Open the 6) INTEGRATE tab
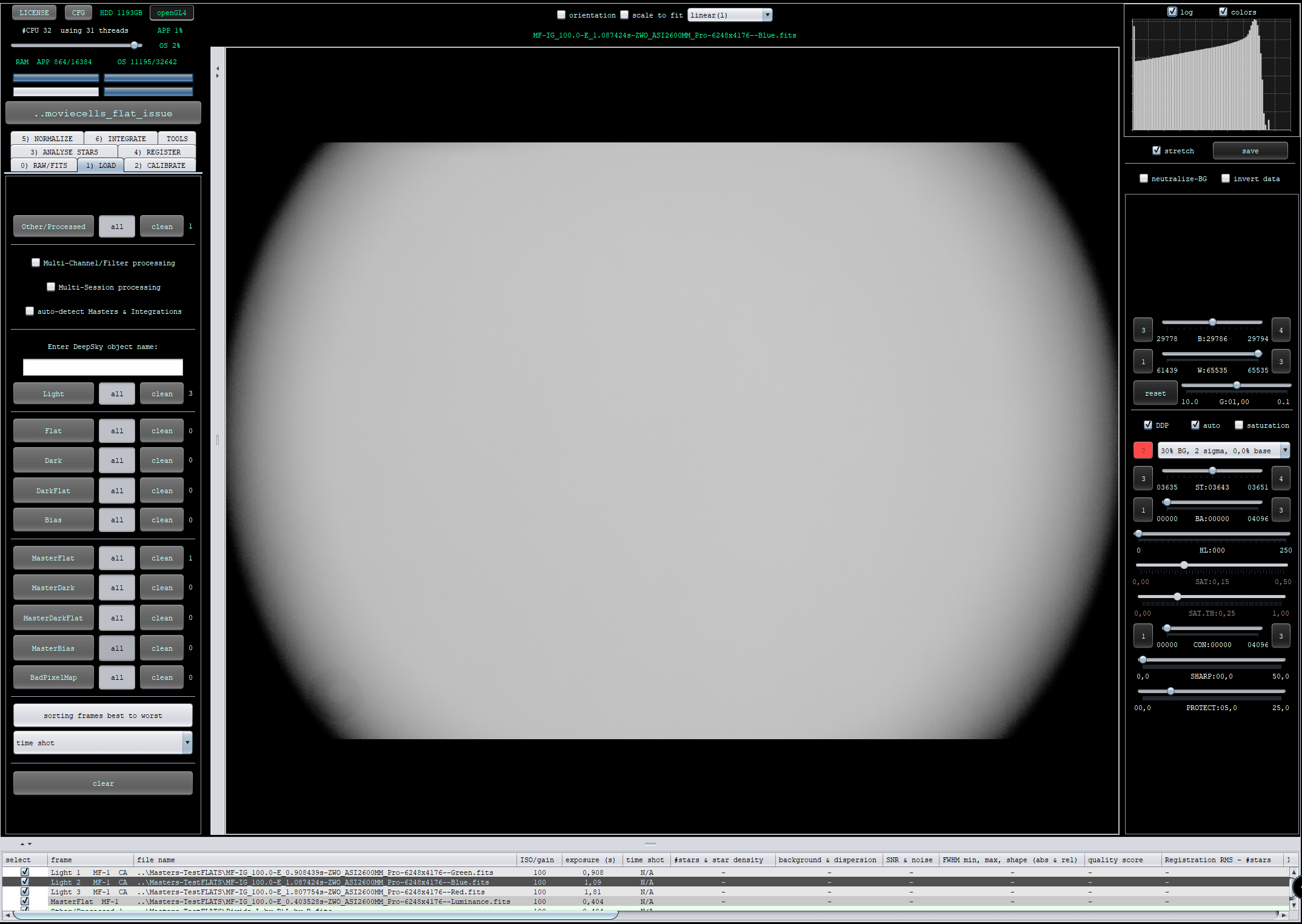 click(121, 139)
